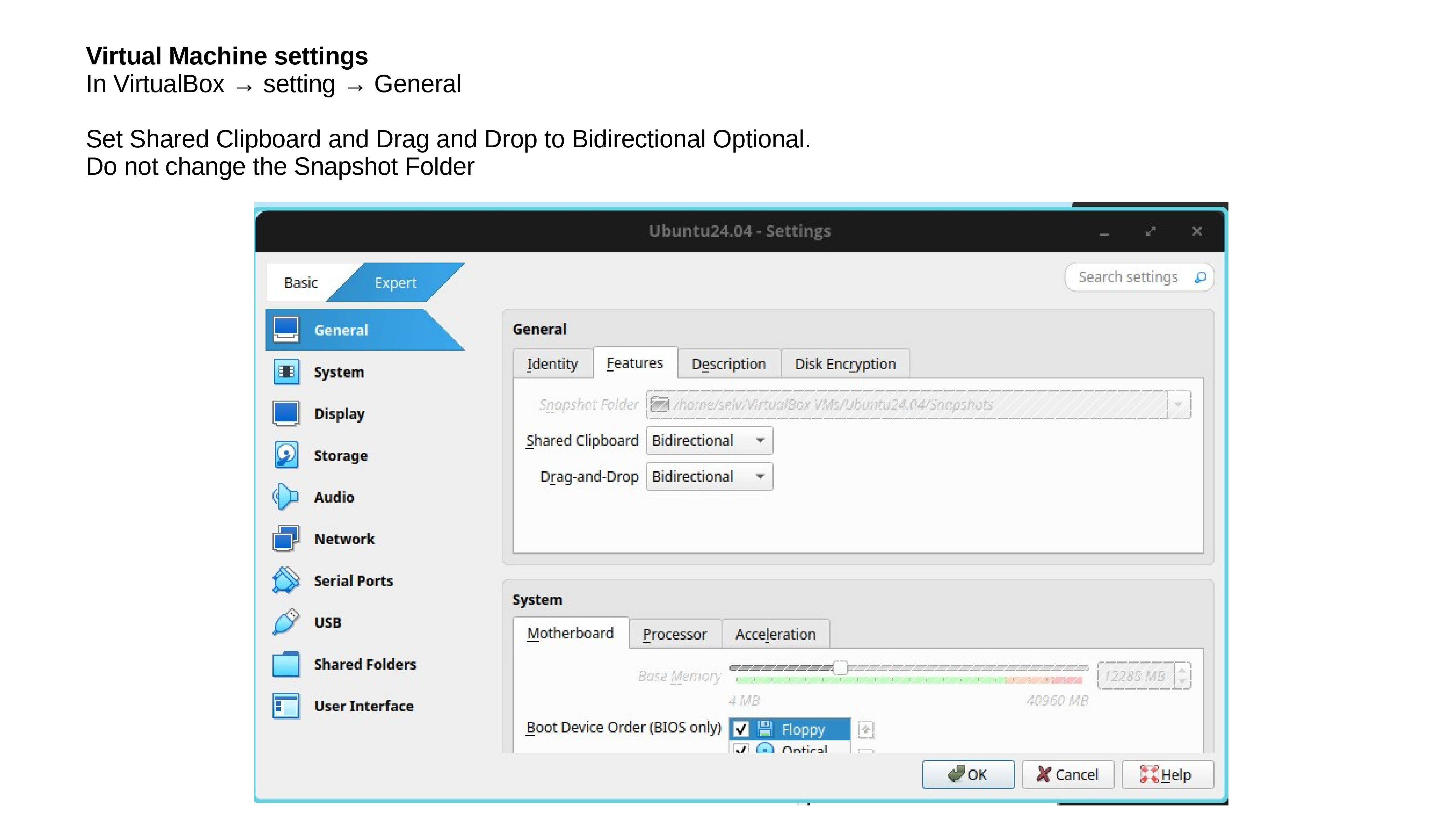Viewport: 1456px width, 819px height.
Task: Click the Help button
Action: (1167, 774)
